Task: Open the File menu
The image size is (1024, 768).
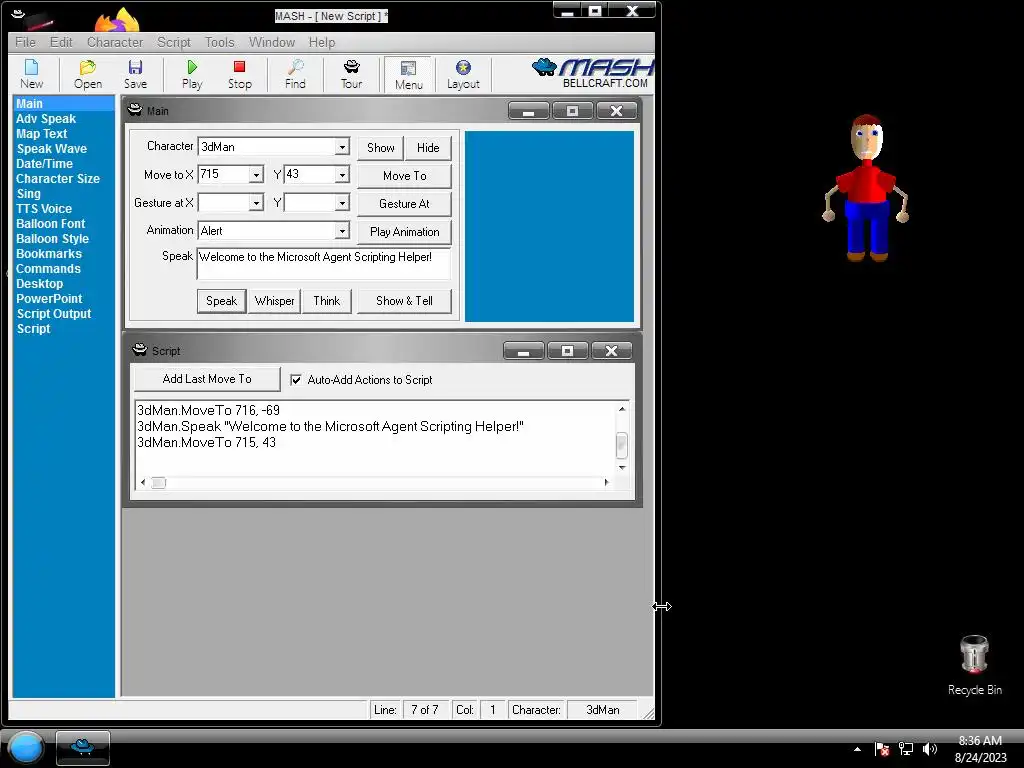Action: [x=25, y=42]
